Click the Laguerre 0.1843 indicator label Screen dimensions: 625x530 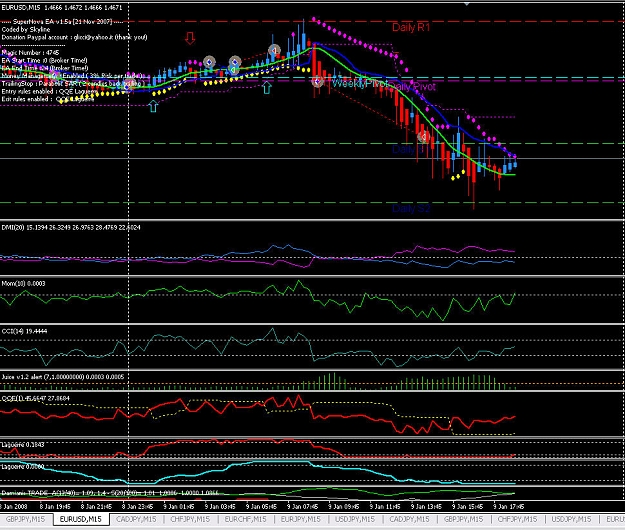point(23,445)
